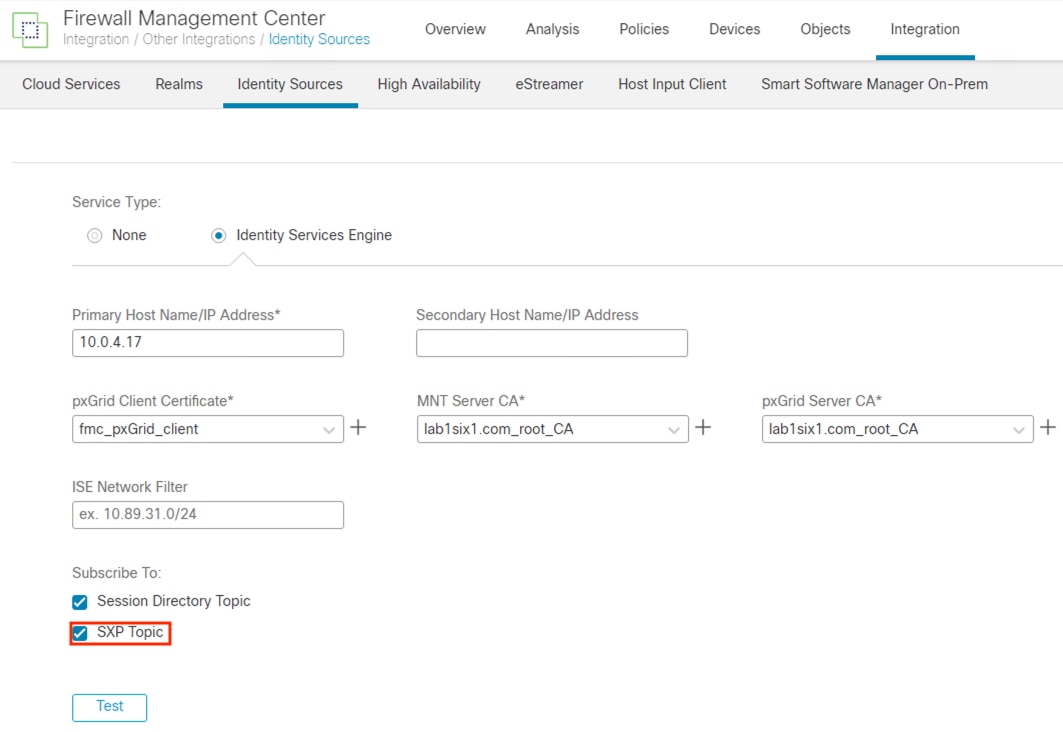The image size is (1063, 732).
Task: Switch to the Identity Sources tab
Action: click(x=290, y=84)
